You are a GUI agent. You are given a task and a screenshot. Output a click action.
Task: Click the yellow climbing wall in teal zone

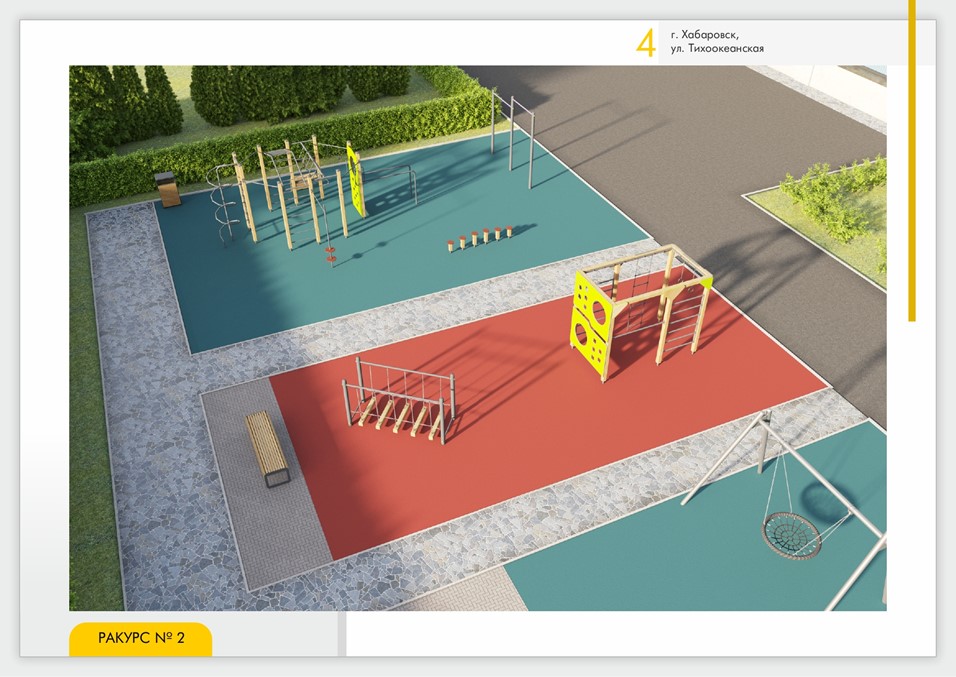click(x=355, y=178)
